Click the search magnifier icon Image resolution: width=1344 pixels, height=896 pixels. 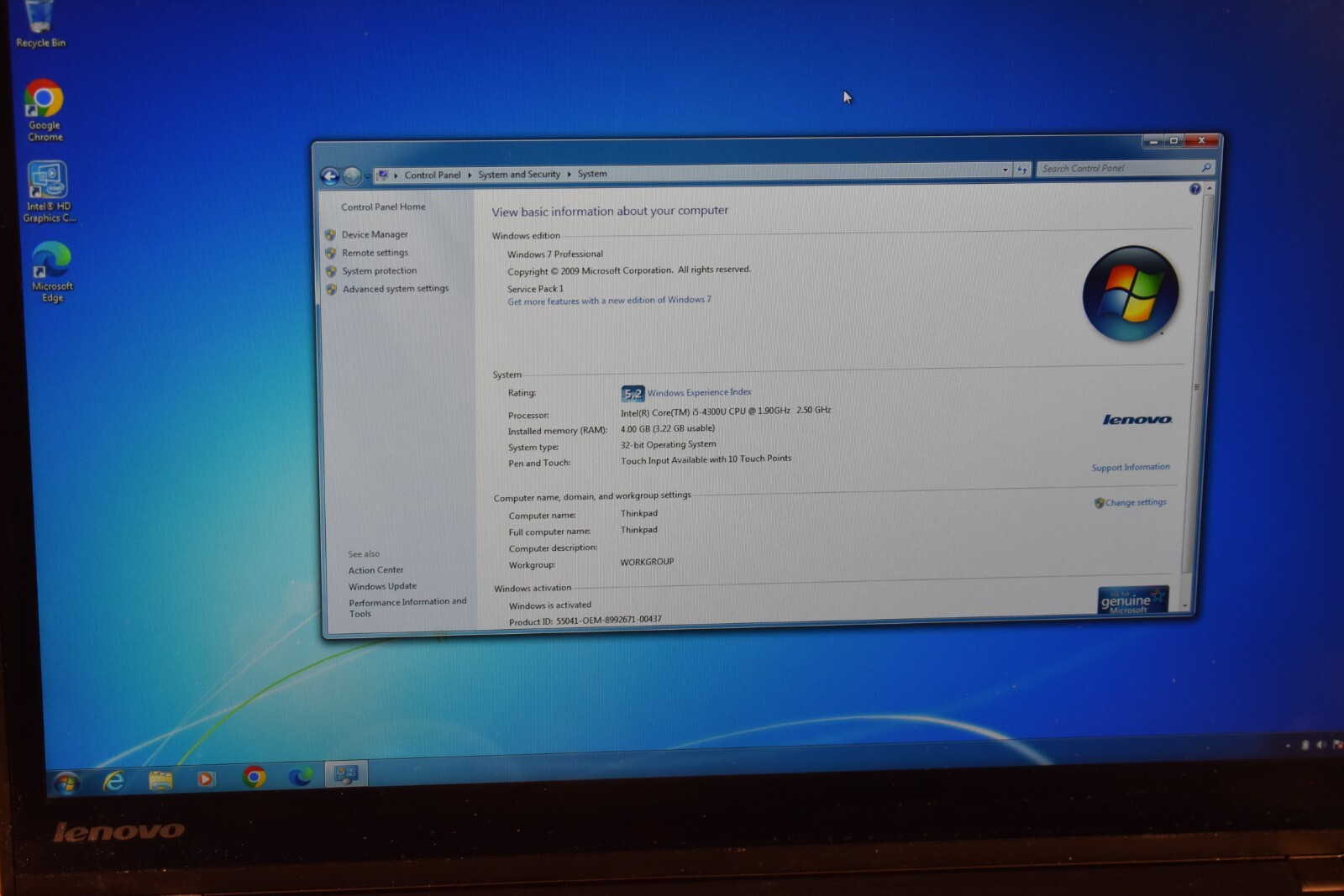[x=1206, y=168]
